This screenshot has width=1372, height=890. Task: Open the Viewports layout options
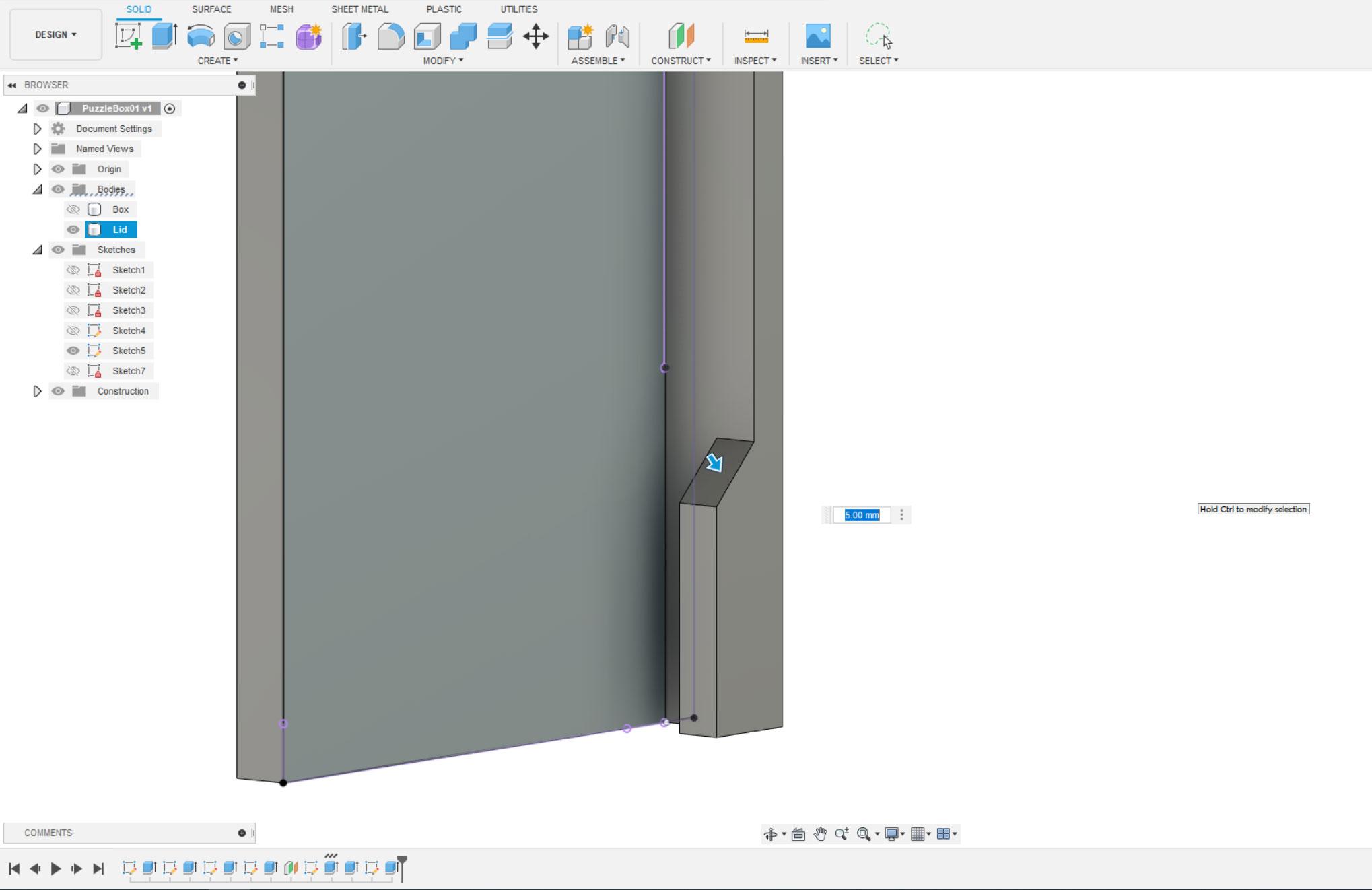(x=943, y=834)
